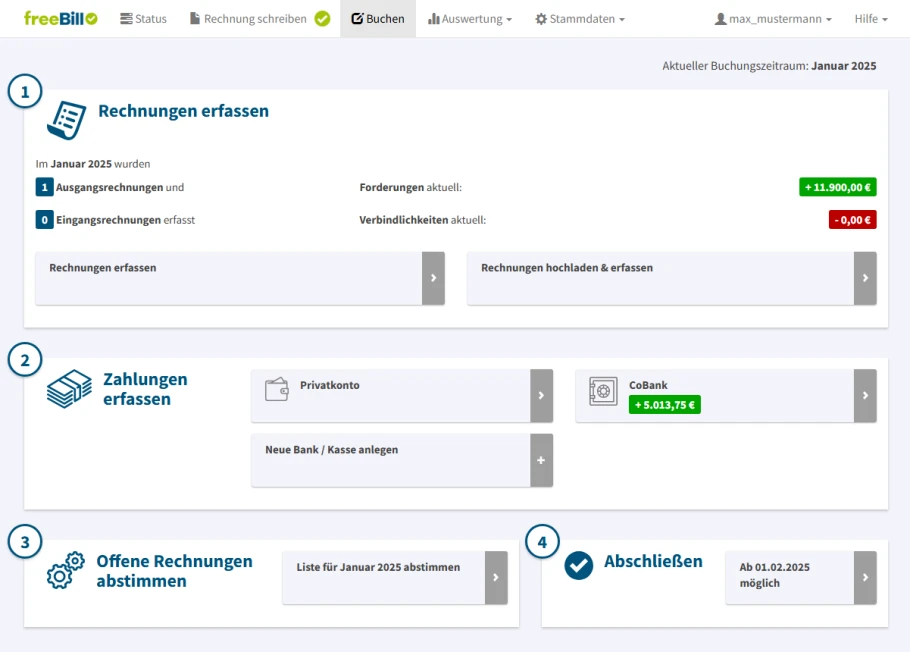Expand the Stammdaten dropdown
Screen dimensions: 910x652
(579, 17)
